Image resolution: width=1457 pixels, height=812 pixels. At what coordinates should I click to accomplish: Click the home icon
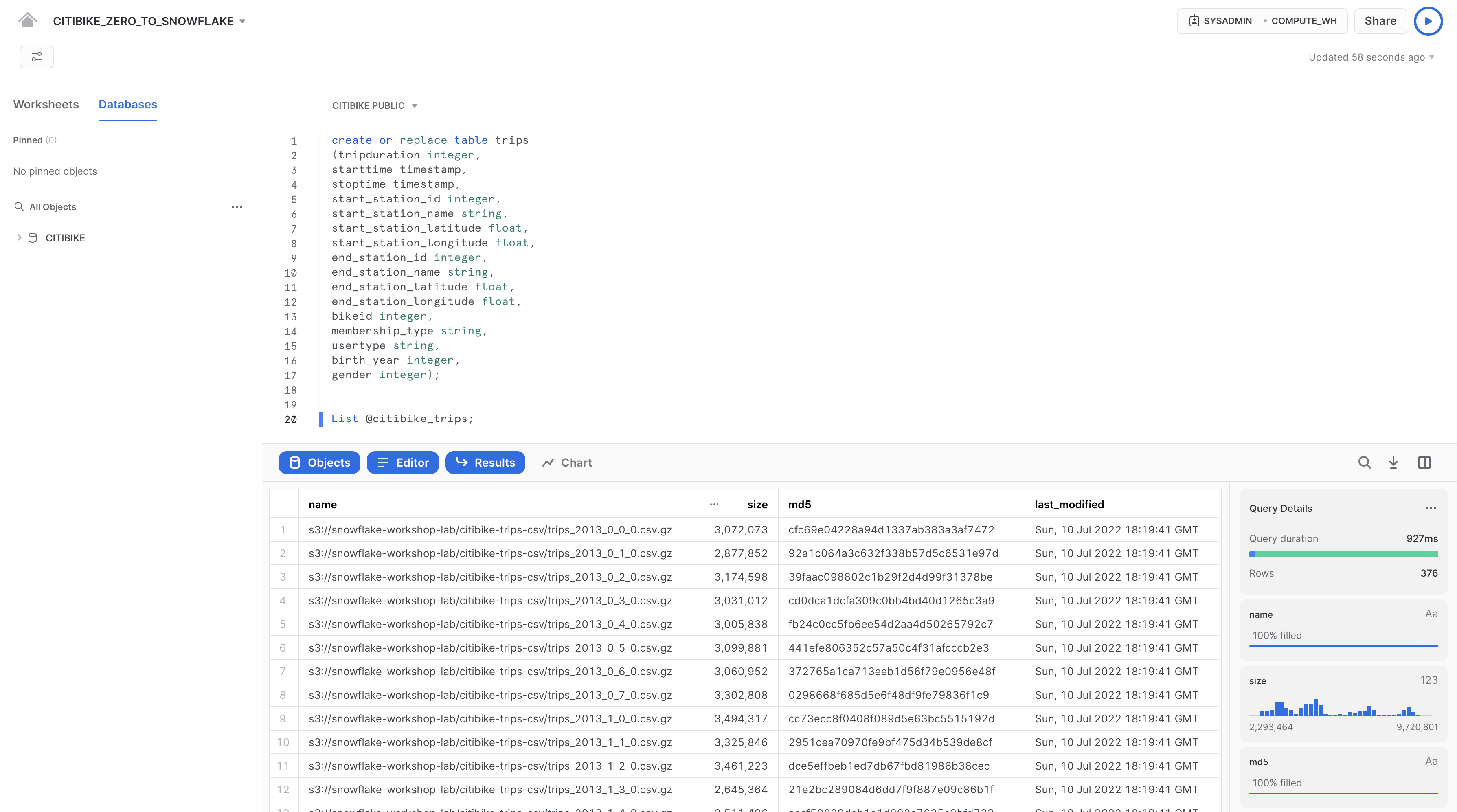(27, 20)
